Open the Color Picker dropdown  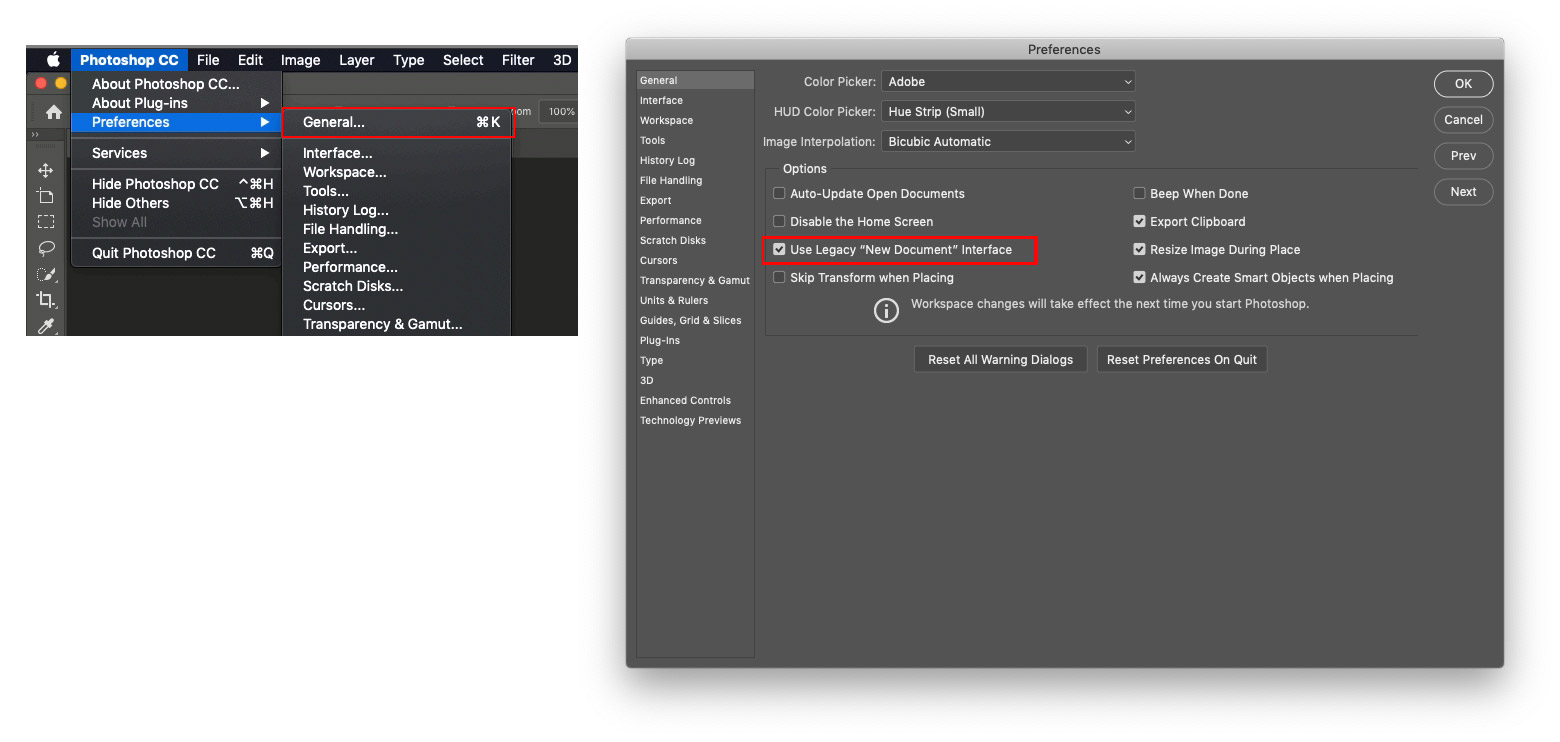tap(1008, 82)
